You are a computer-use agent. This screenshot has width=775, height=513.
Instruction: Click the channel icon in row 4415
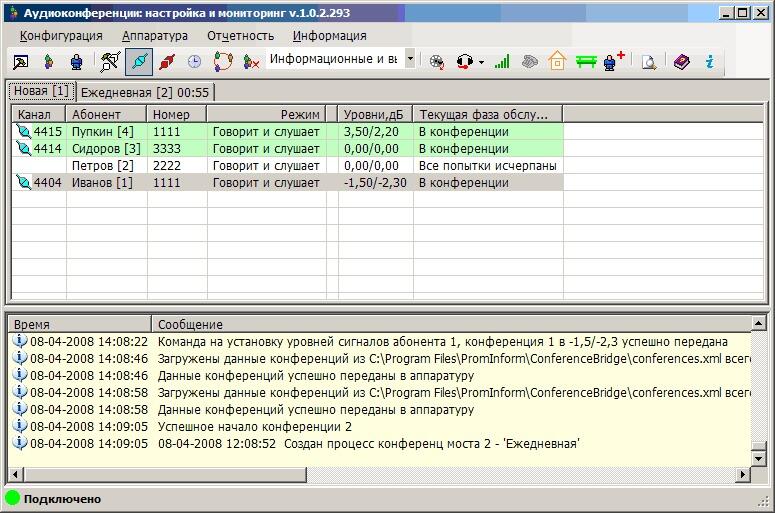pos(23,131)
